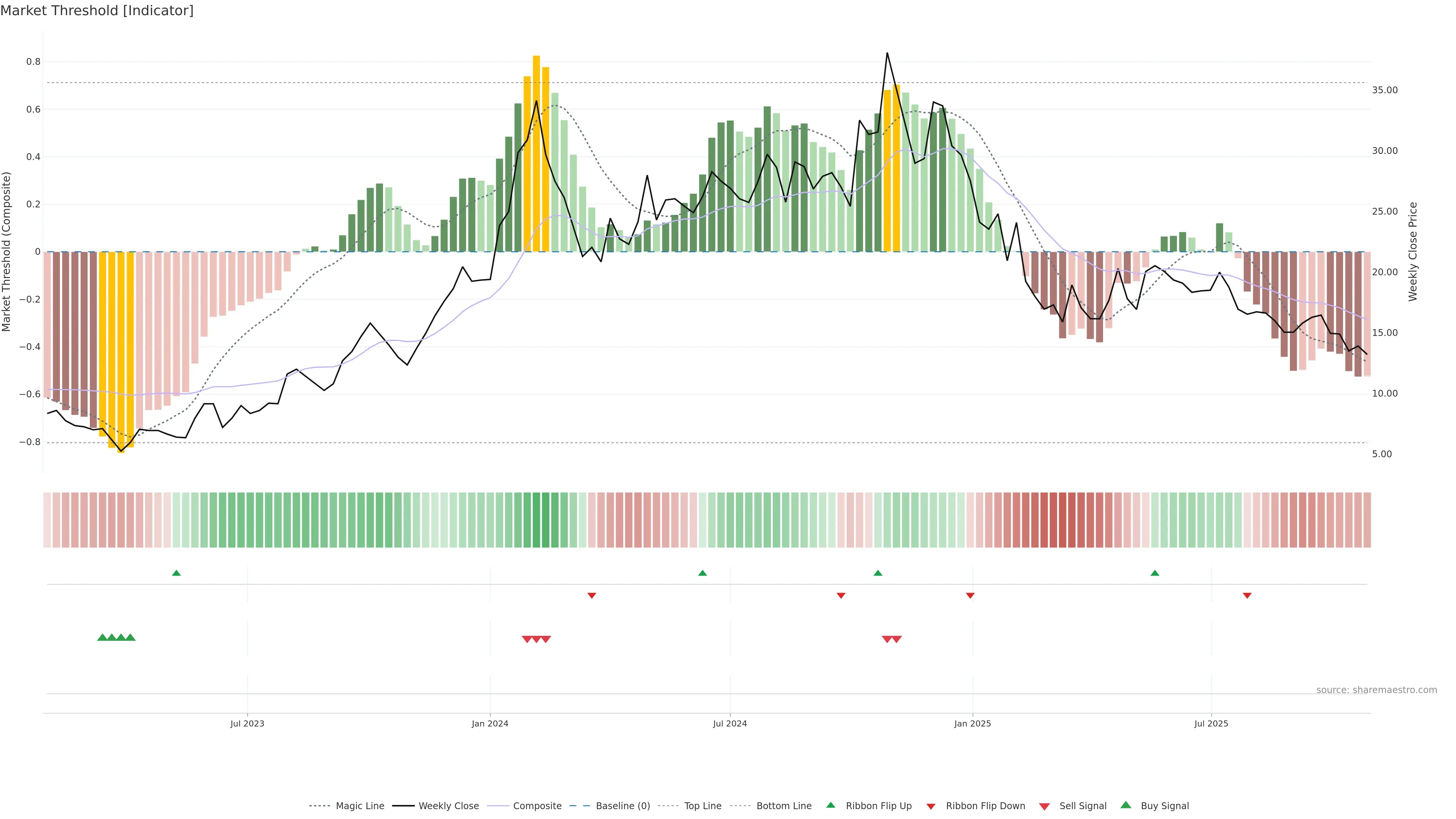Click the source: sharemaestro.com text
The width and height of the screenshot is (1456, 819).
1376,690
